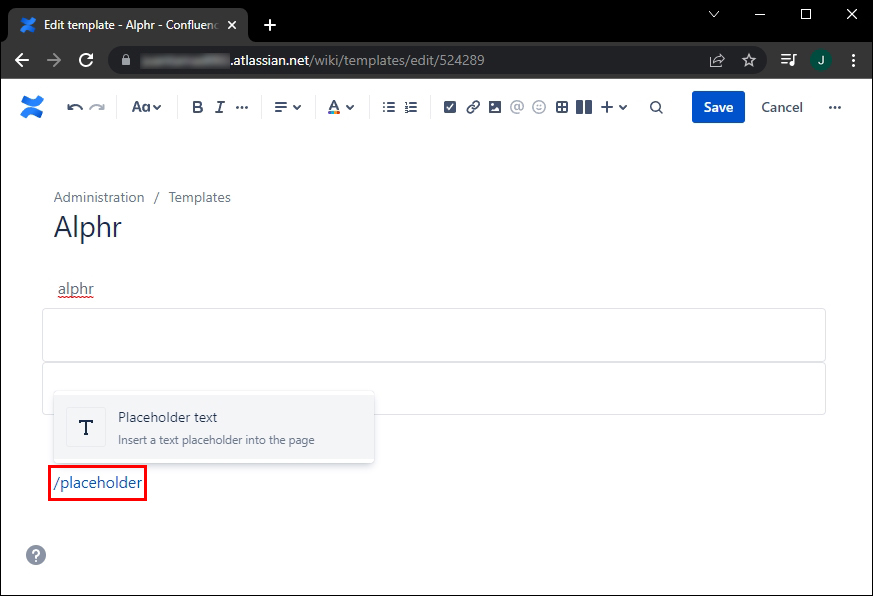This screenshot has width=873, height=596.
Task: View site information lock icon
Action: 126,60
